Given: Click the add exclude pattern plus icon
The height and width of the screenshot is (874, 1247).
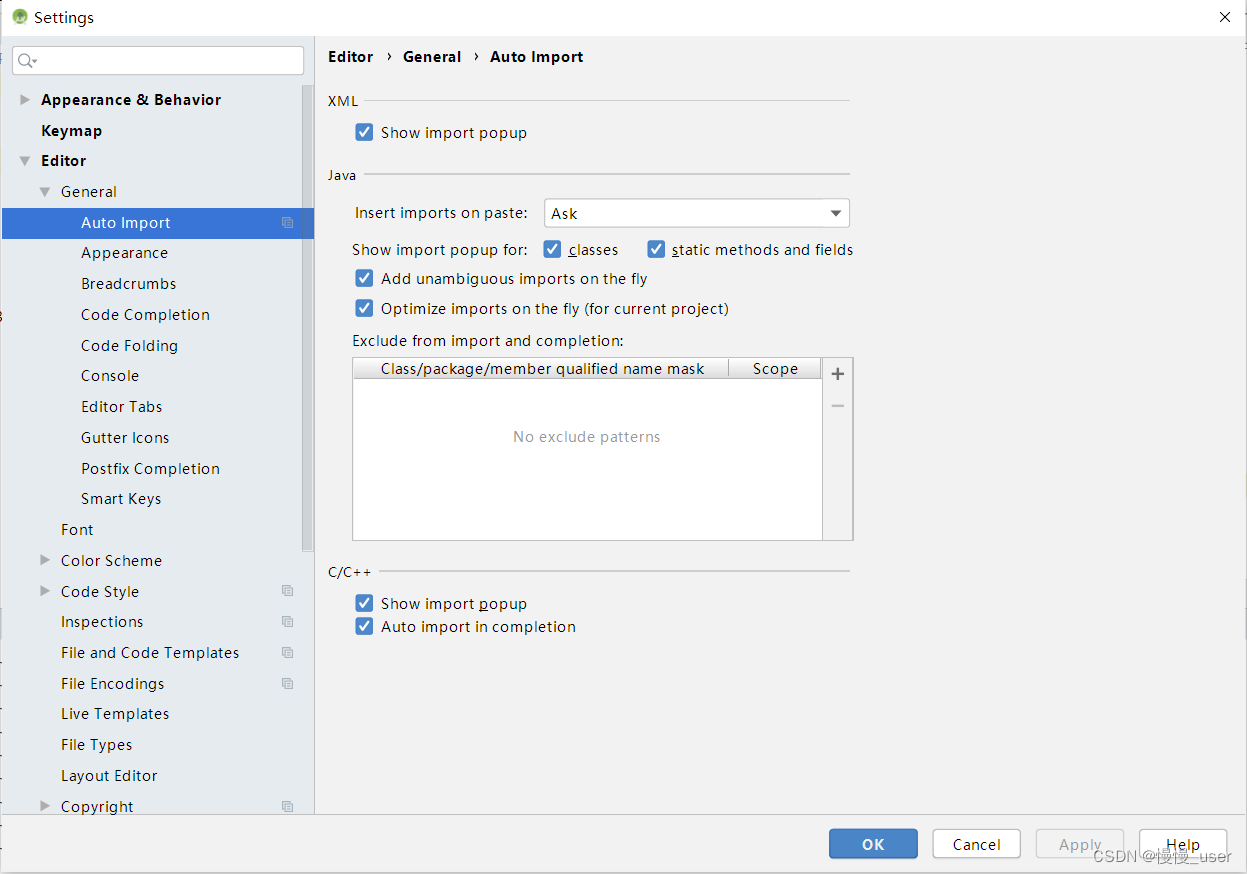Looking at the screenshot, I should point(838,374).
